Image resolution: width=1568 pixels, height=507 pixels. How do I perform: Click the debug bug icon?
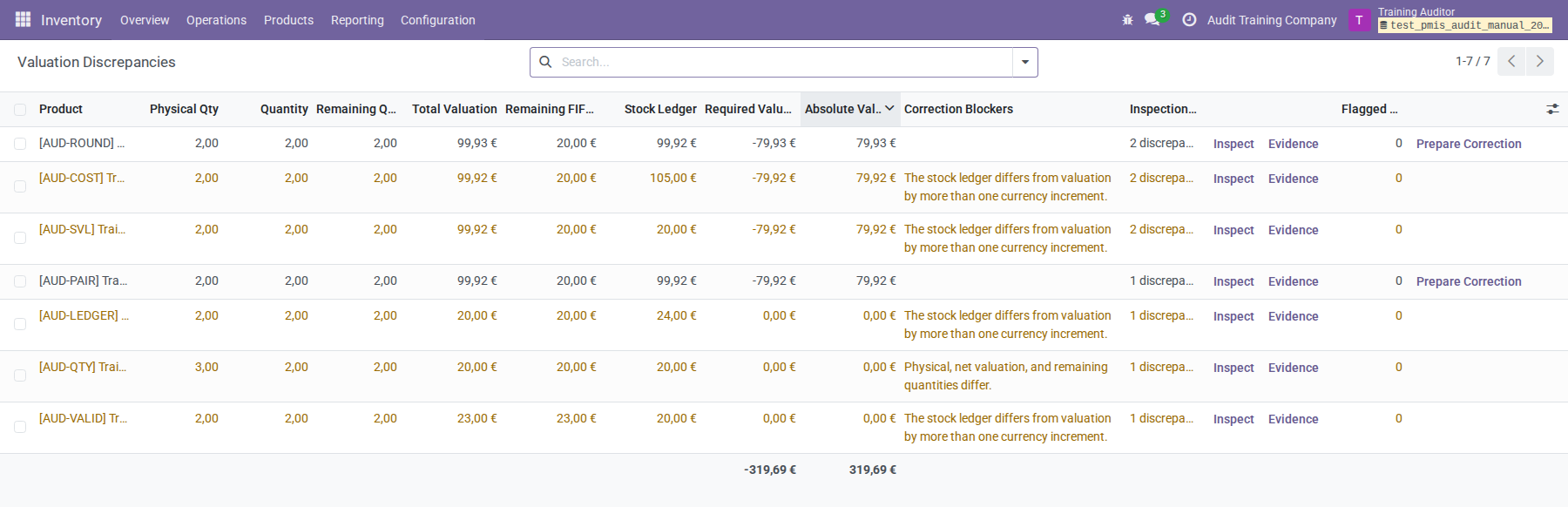point(1127,19)
